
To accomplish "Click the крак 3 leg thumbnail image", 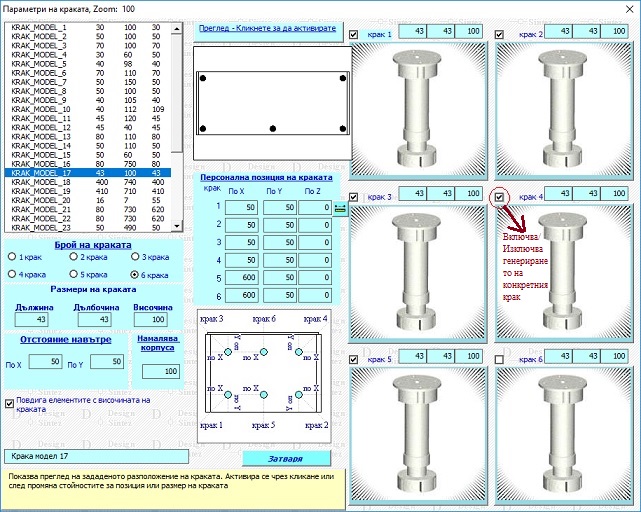I will tap(418, 274).
